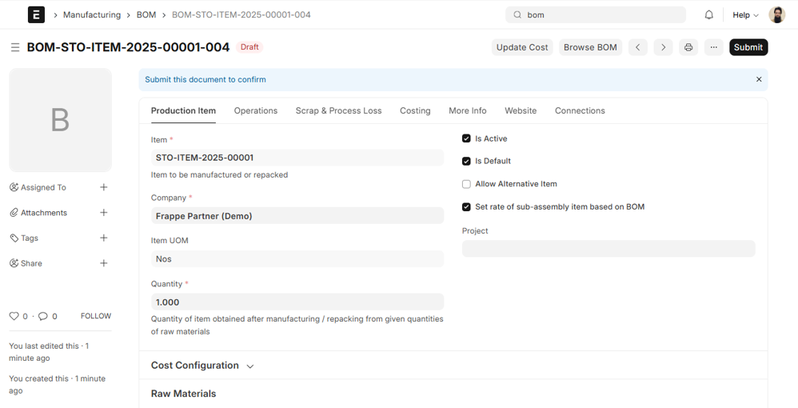Toggle the sidebar hamburger icon
The image size is (798, 408).
[x=15, y=47]
